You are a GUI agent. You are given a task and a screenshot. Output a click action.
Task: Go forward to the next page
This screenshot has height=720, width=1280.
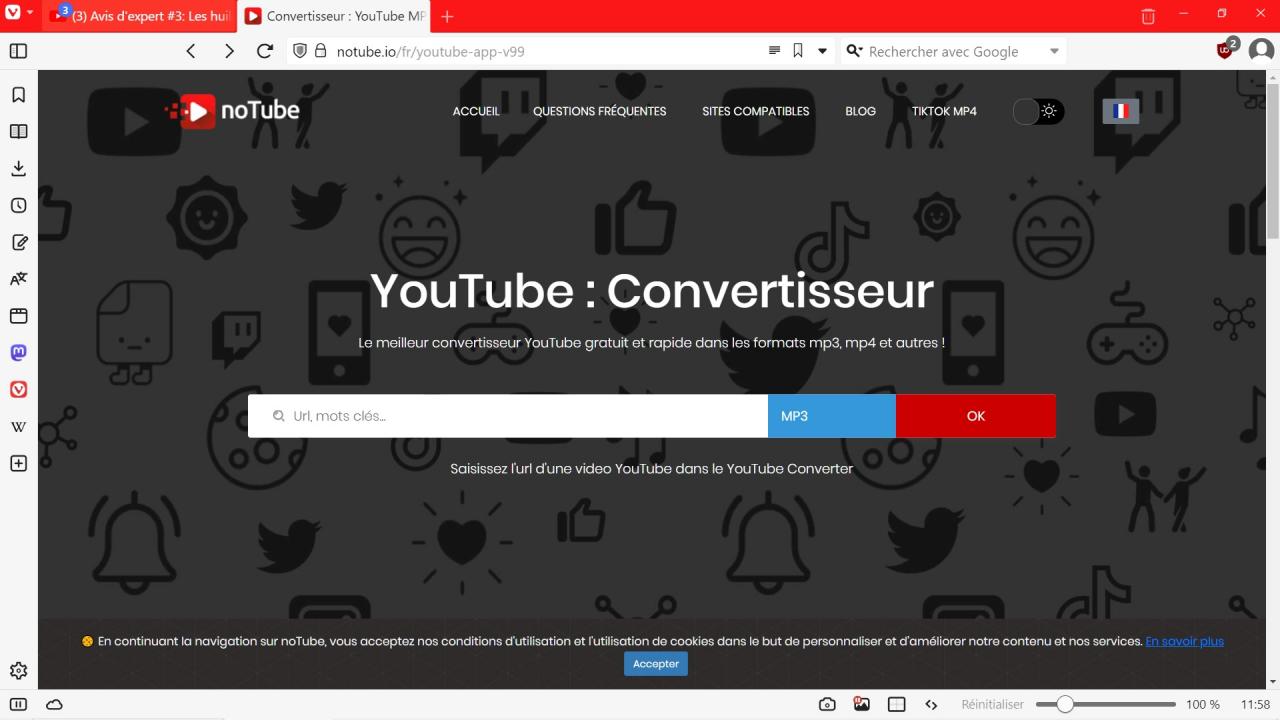point(229,51)
